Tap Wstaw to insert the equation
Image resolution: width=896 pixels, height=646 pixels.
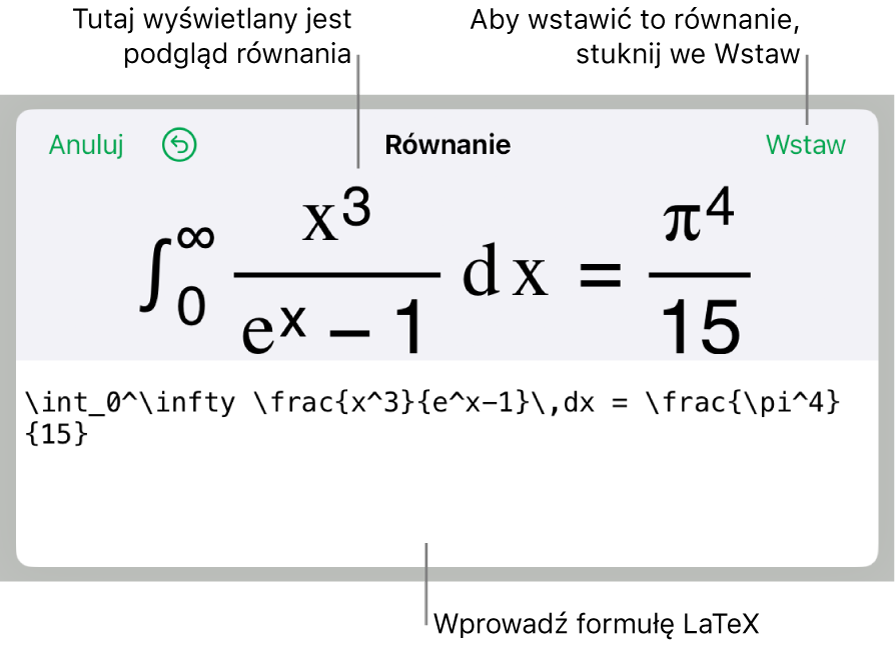pyautogui.click(x=806, y=145)
